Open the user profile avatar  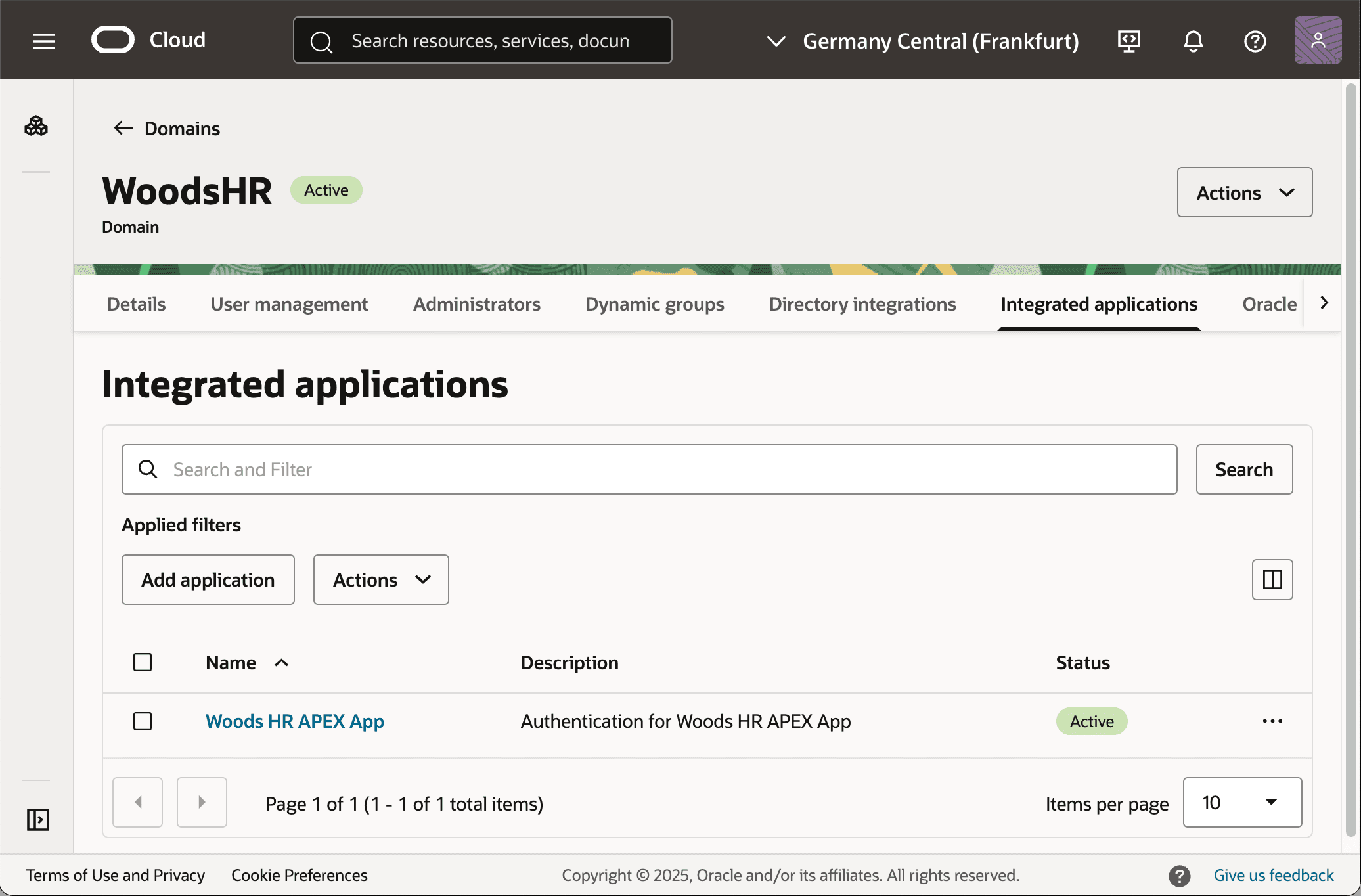click(1318, 41)
